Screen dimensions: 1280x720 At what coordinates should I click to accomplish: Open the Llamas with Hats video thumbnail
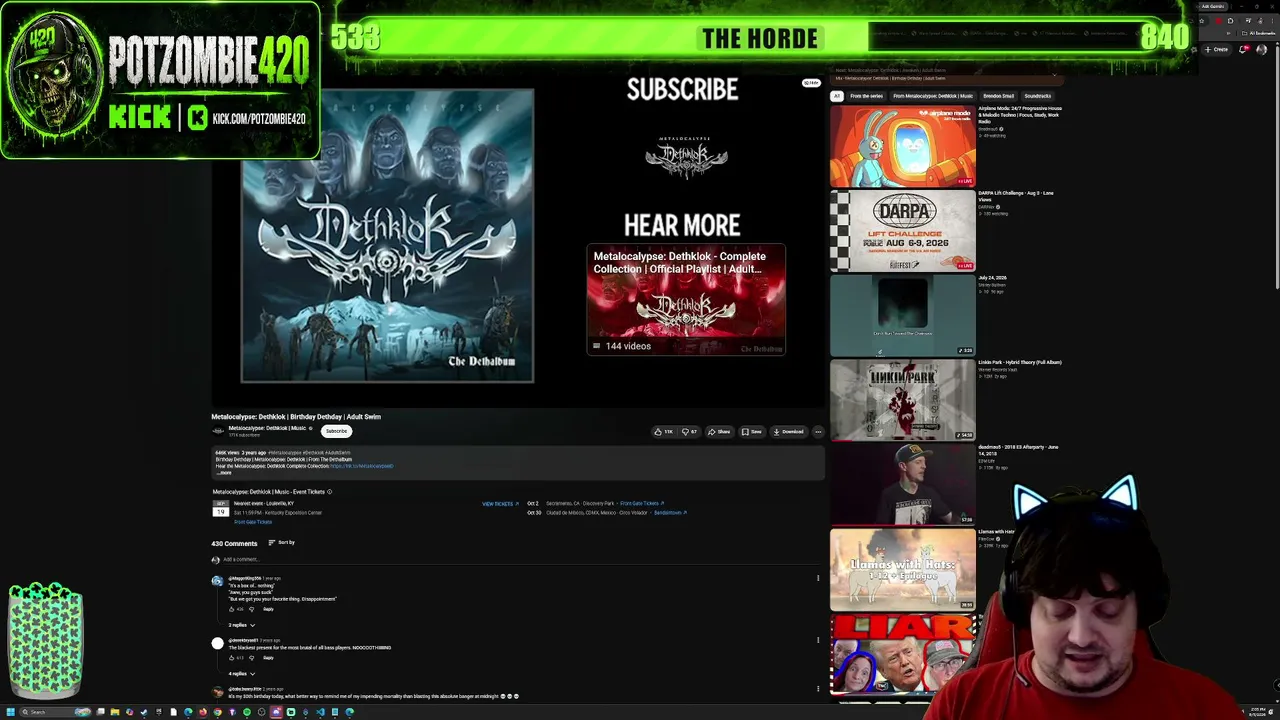[902, 569]
